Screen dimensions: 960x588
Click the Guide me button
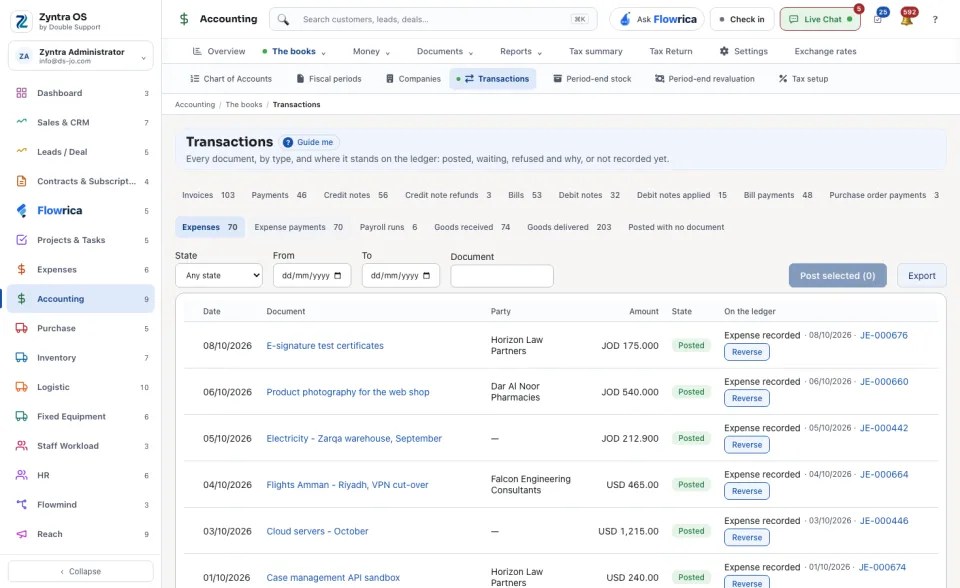[309, 142]
